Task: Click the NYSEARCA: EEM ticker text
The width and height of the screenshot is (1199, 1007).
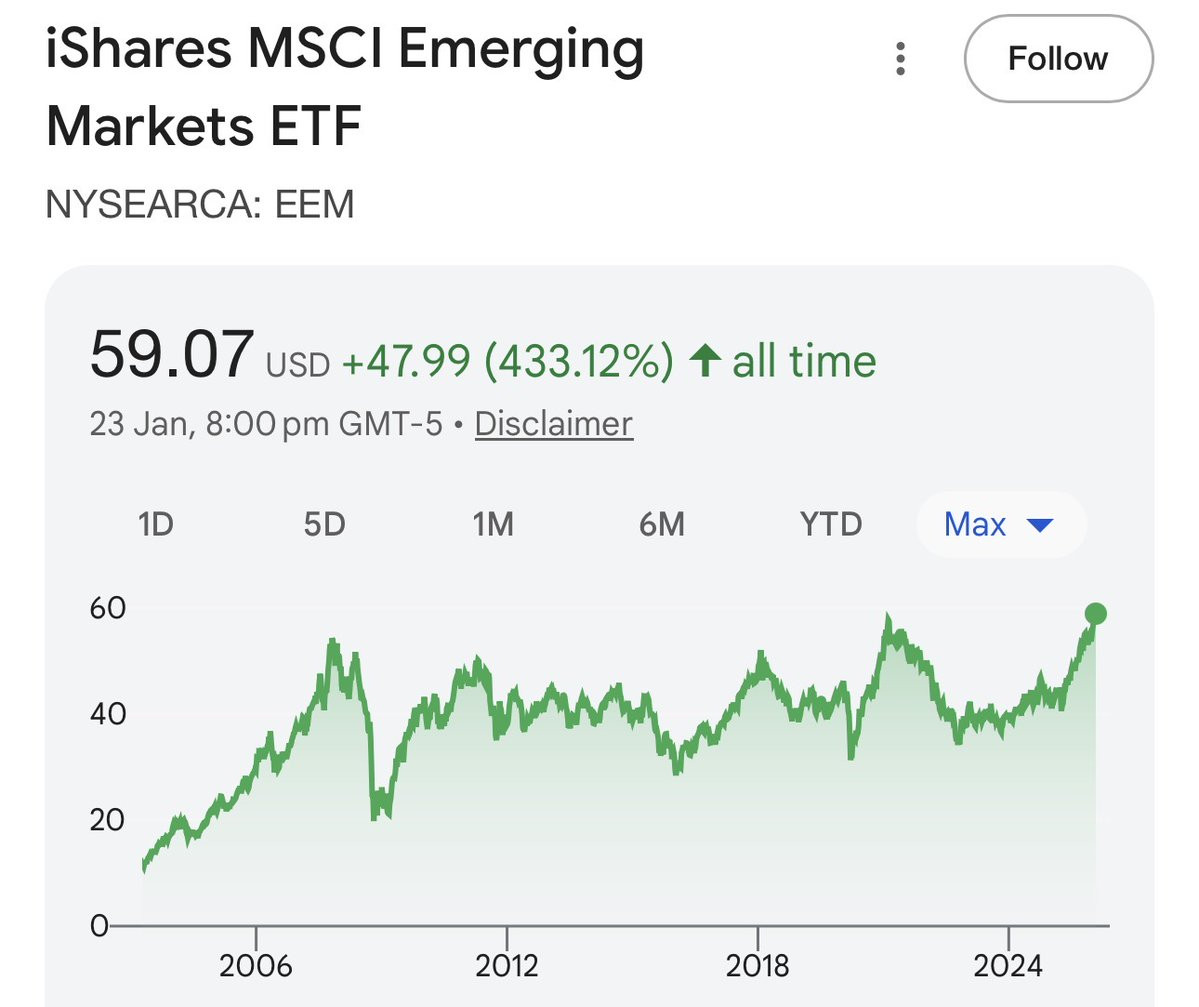Action: click(200, 204)
